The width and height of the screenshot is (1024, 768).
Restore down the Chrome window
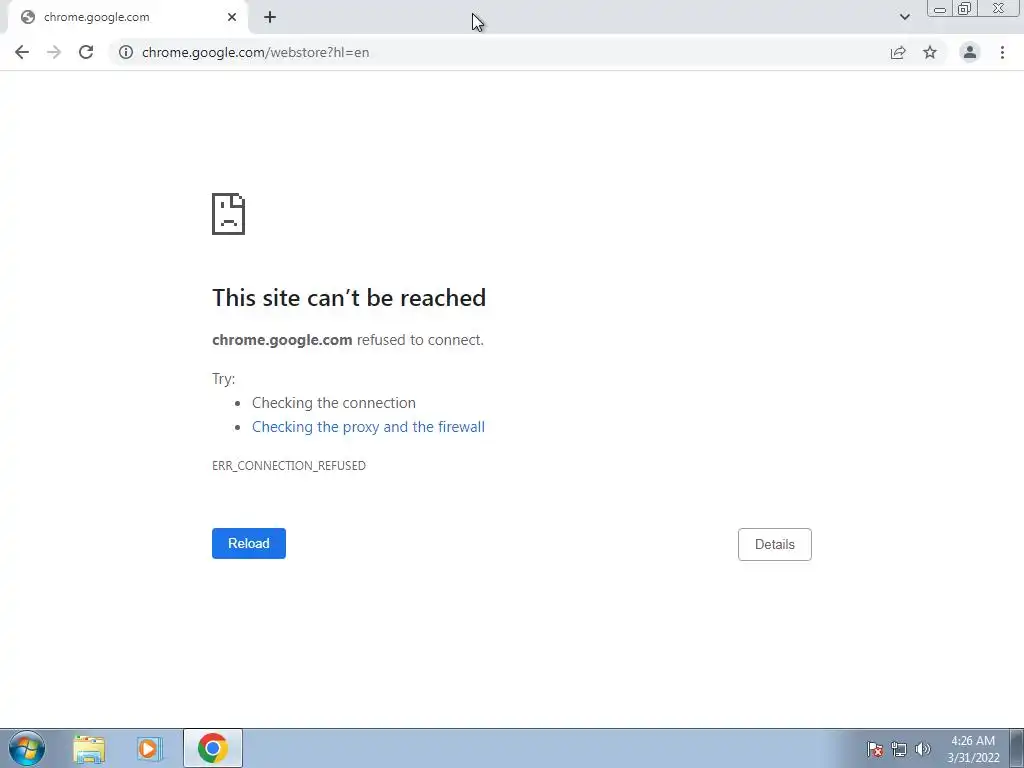pos(964,8)
